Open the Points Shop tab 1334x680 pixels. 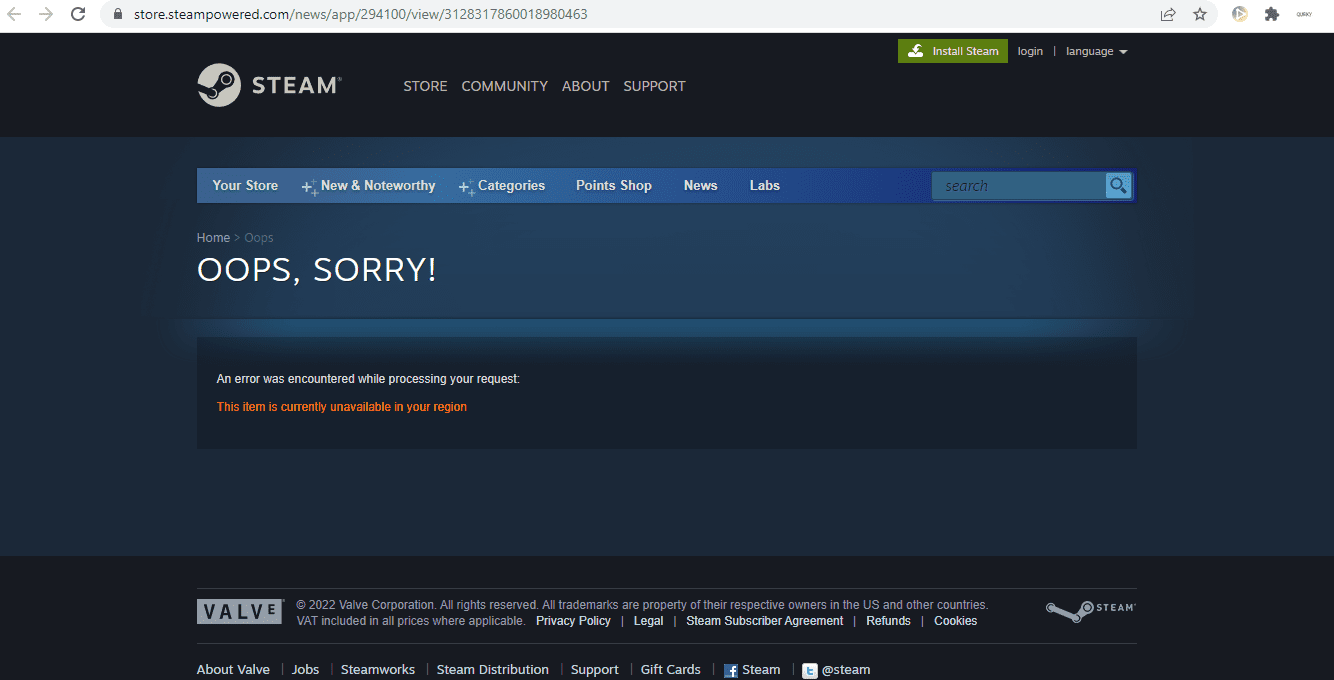614,185
